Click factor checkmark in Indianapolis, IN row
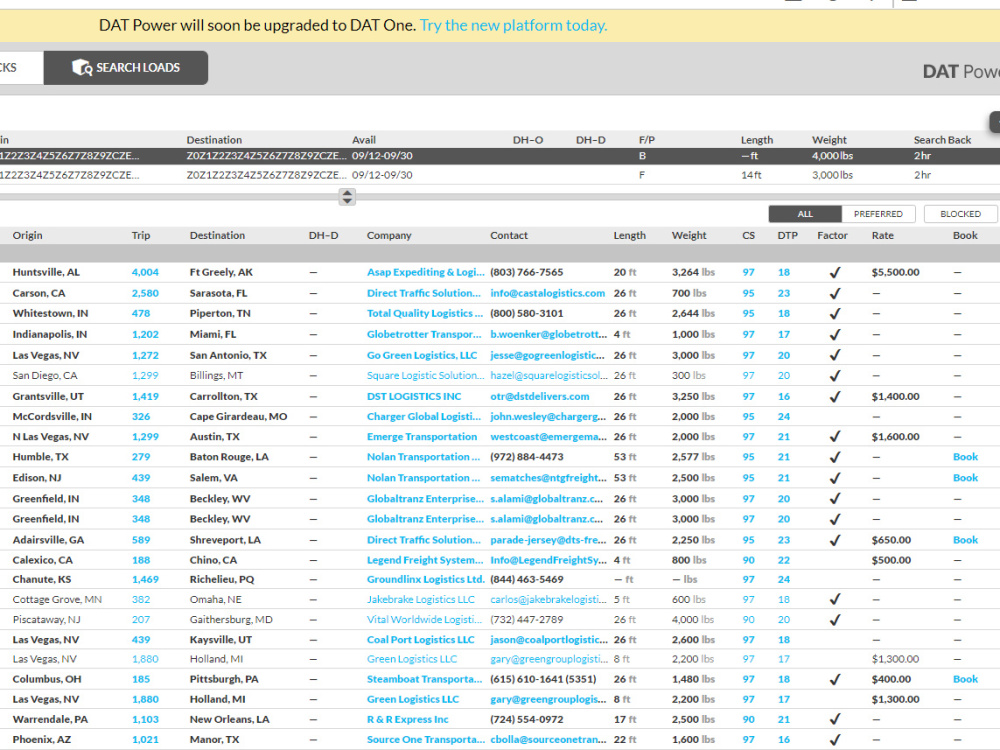The height and width of the screenshot is (750, 1000). tap(835, 334)
